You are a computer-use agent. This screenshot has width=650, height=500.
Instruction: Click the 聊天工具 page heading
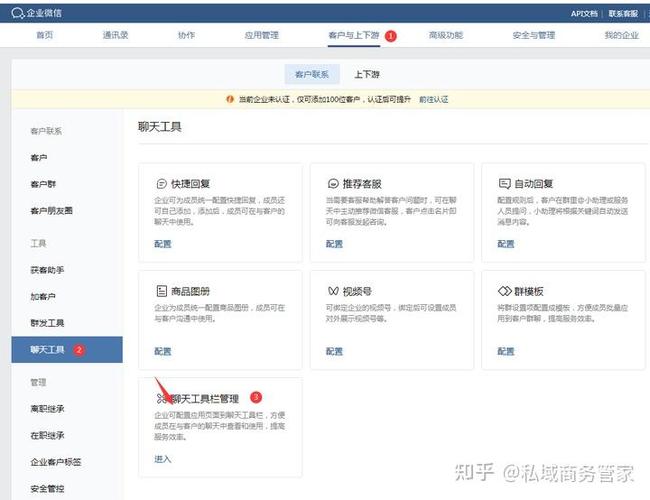tap(160, 127)
